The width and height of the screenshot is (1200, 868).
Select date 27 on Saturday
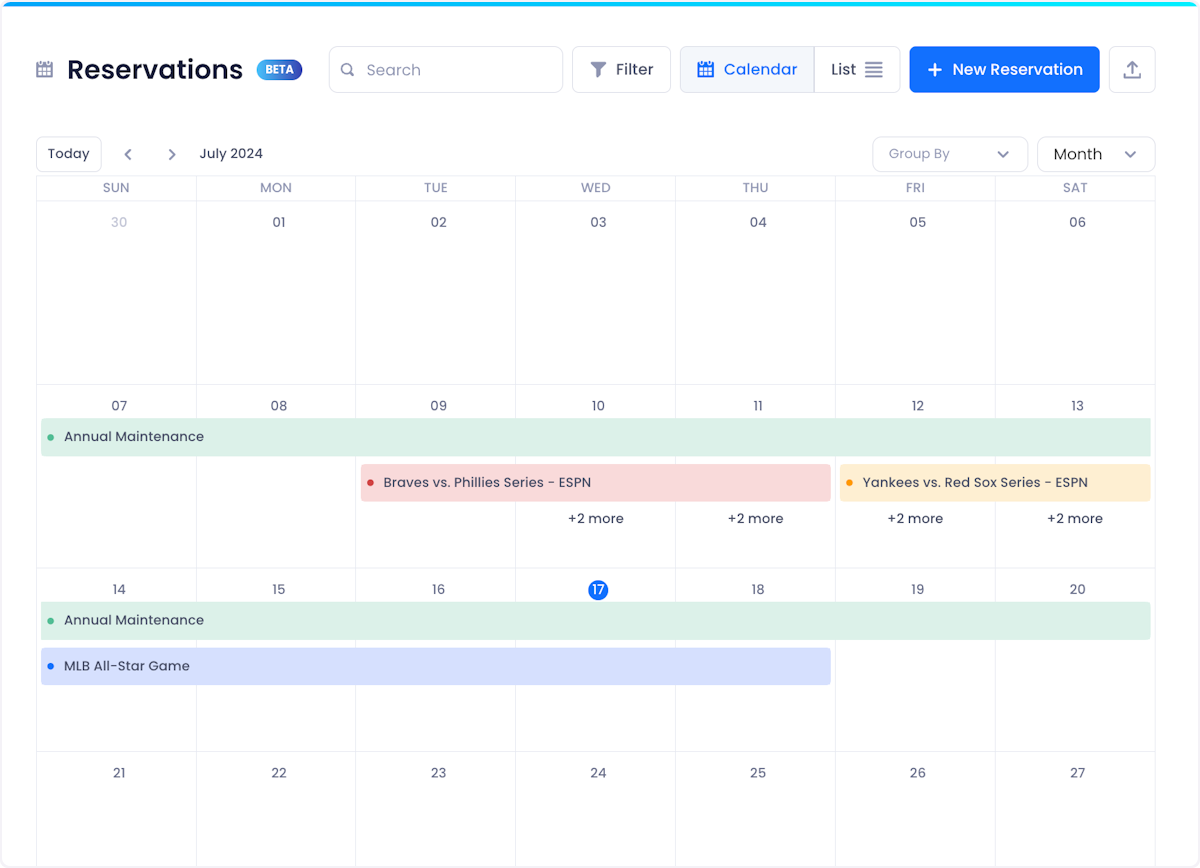click(x=1077, y=773)
